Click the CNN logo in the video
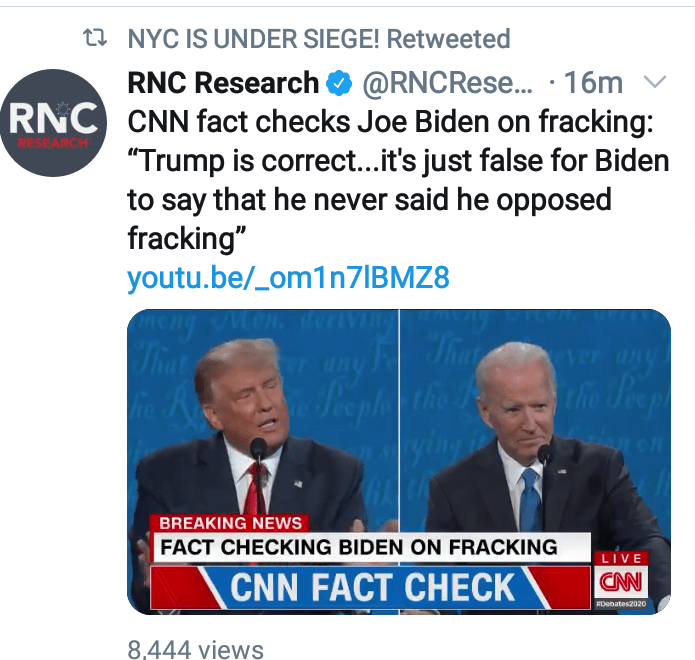Viewport: 695px width, 660px height. click(x=621, y=582)
